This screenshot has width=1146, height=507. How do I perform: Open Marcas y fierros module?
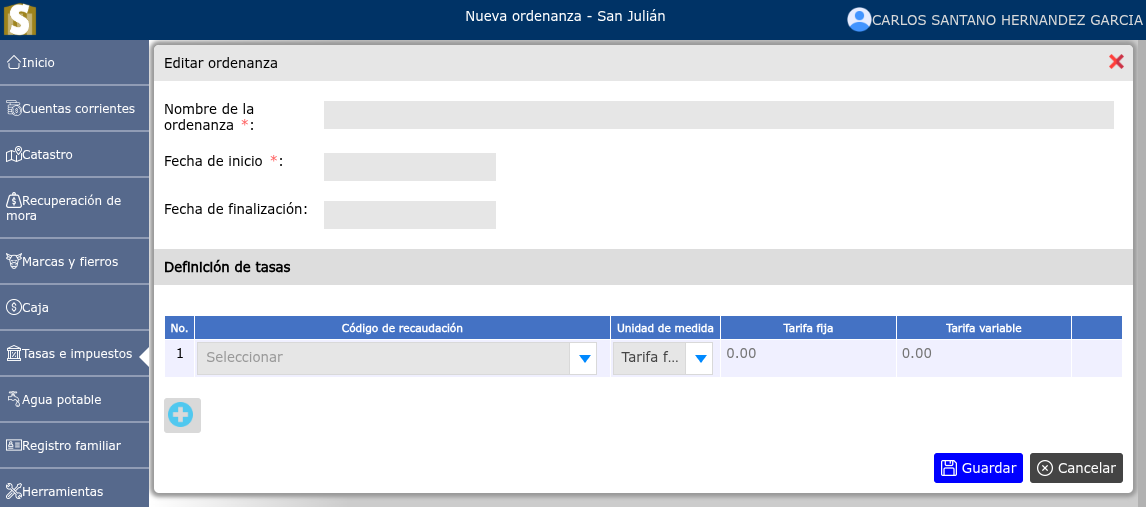pos(74,261)
